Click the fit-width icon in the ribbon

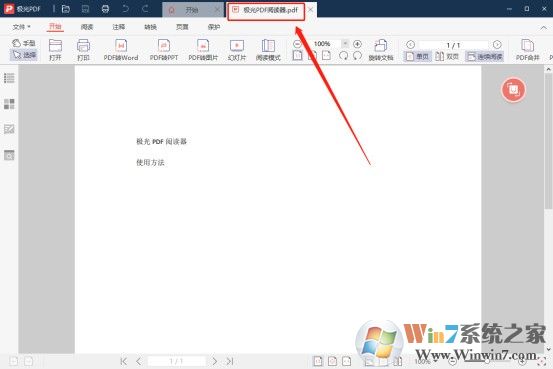click(x=327, y=55)
